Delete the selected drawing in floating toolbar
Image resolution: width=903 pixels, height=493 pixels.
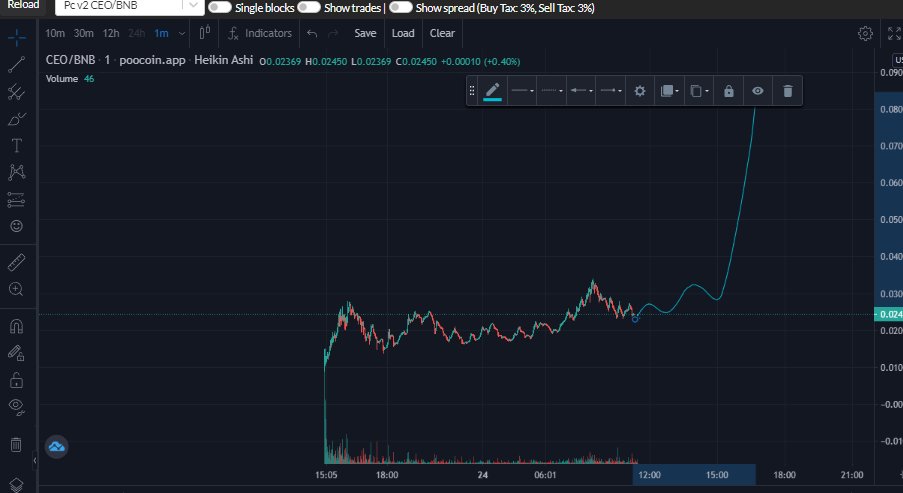tap(788, 91)
